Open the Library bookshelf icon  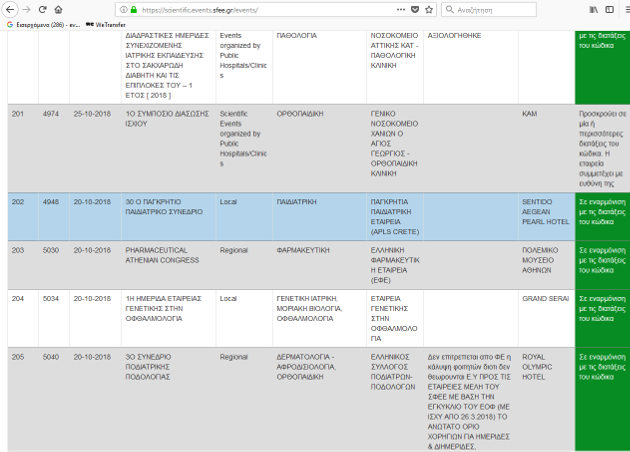pos(593,9)
